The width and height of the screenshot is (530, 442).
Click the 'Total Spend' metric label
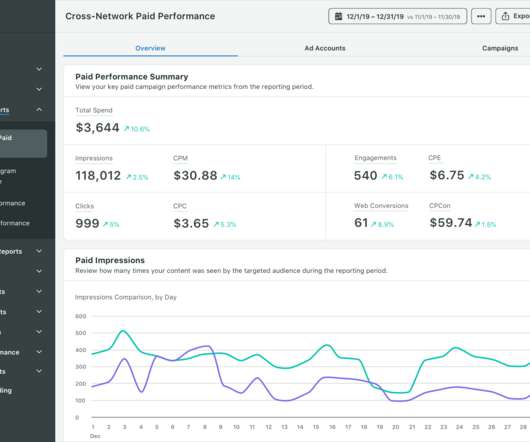tap(94, 110)
